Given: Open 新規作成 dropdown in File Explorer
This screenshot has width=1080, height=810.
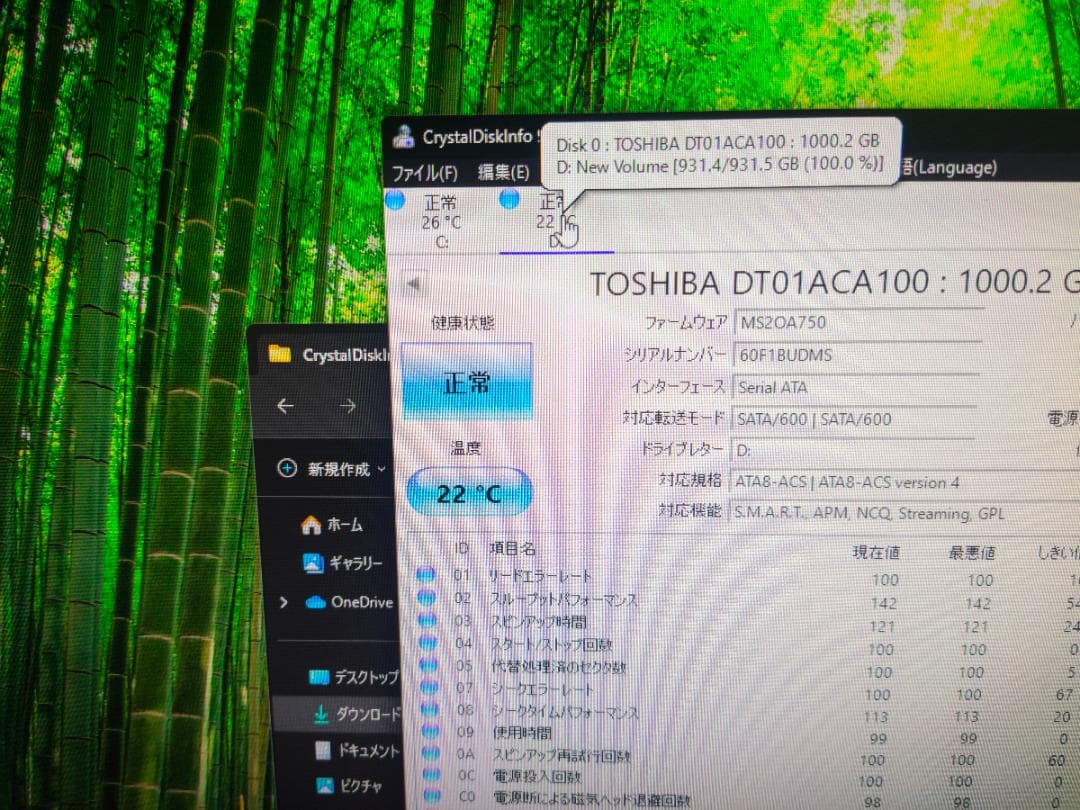Looking at the screenshot, I should point(332,469).
